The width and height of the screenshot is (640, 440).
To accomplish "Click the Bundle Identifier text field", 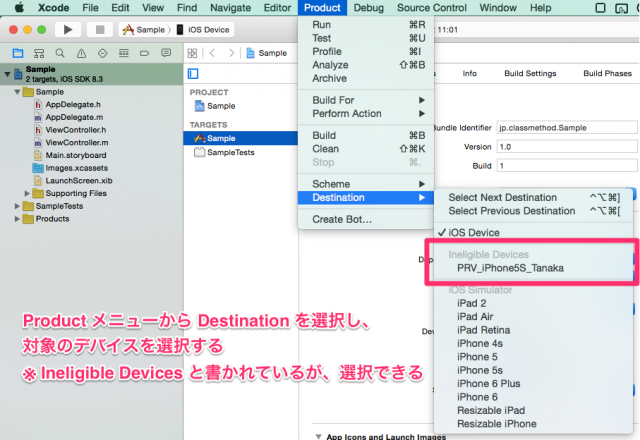I will pyautogui.click(x=567, y=128).
